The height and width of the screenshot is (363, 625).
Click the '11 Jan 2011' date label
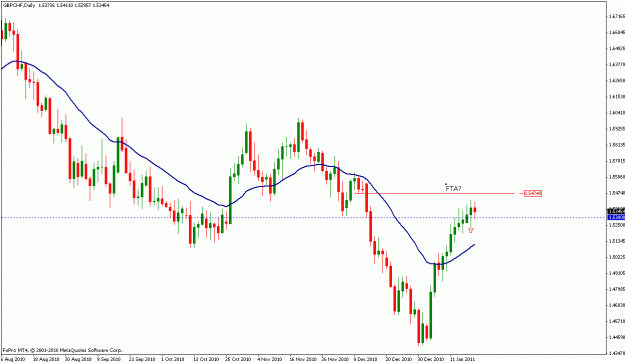click(463, 359)
